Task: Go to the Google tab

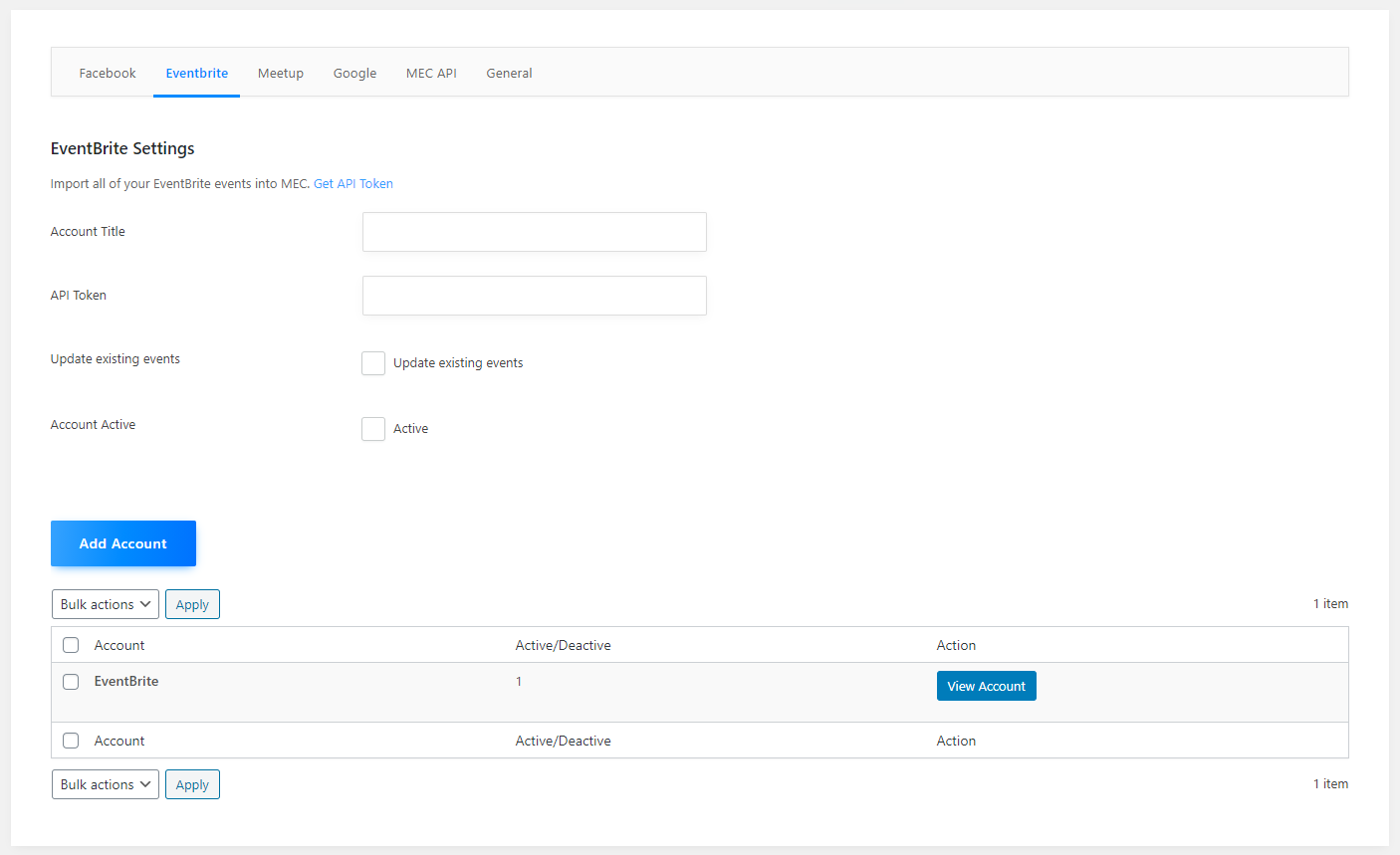Action: coord(354,73)
